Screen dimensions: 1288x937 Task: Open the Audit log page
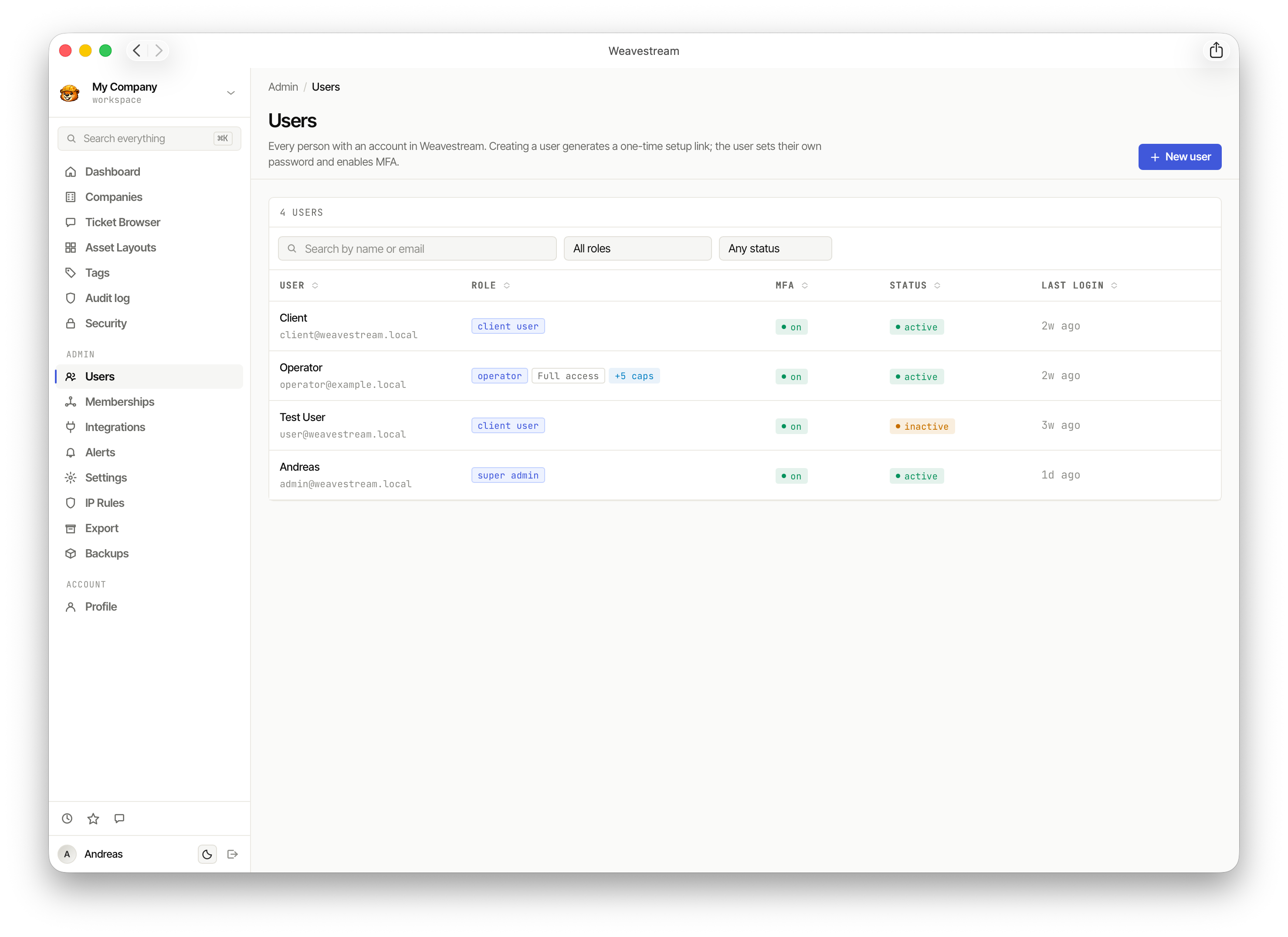click(107, 298)
